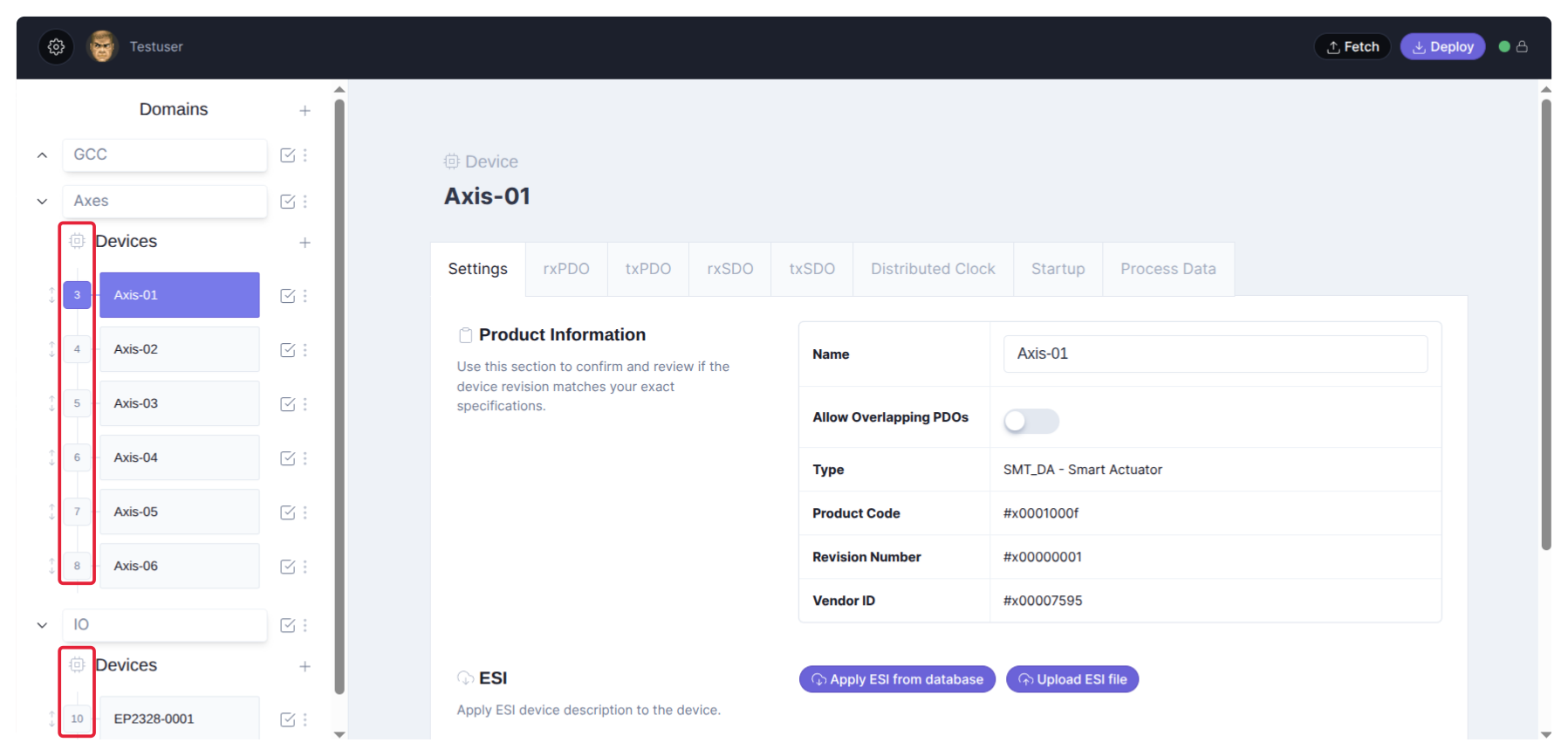Collapse the IO domain chevron
1568x756 pixels.
pyautogui.click(x=42, y=625)
